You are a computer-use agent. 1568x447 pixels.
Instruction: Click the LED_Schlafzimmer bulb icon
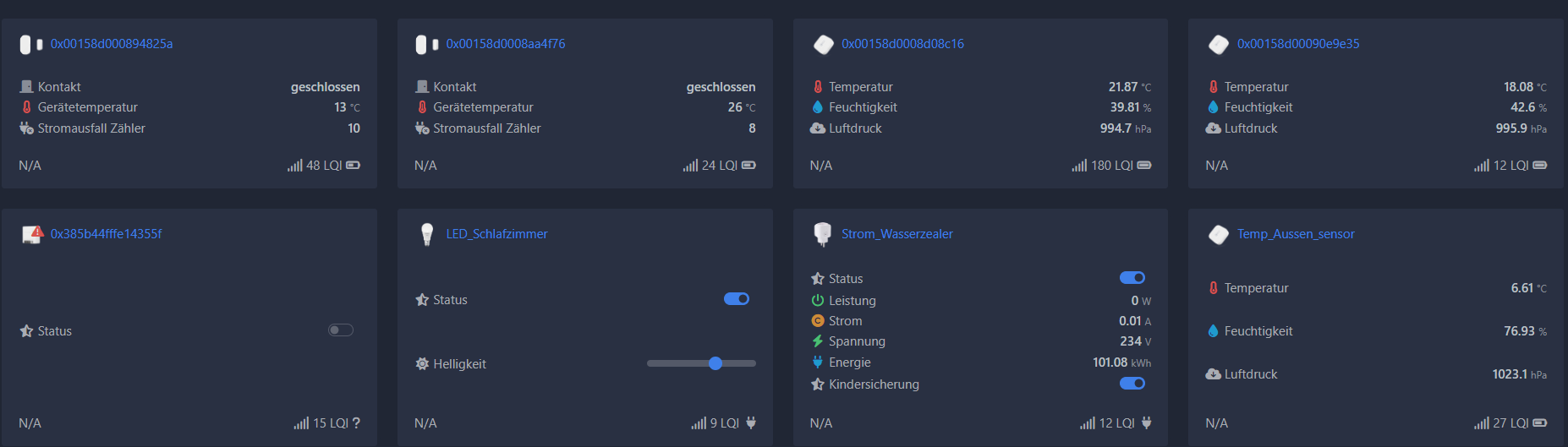click(x=427, y=234)
